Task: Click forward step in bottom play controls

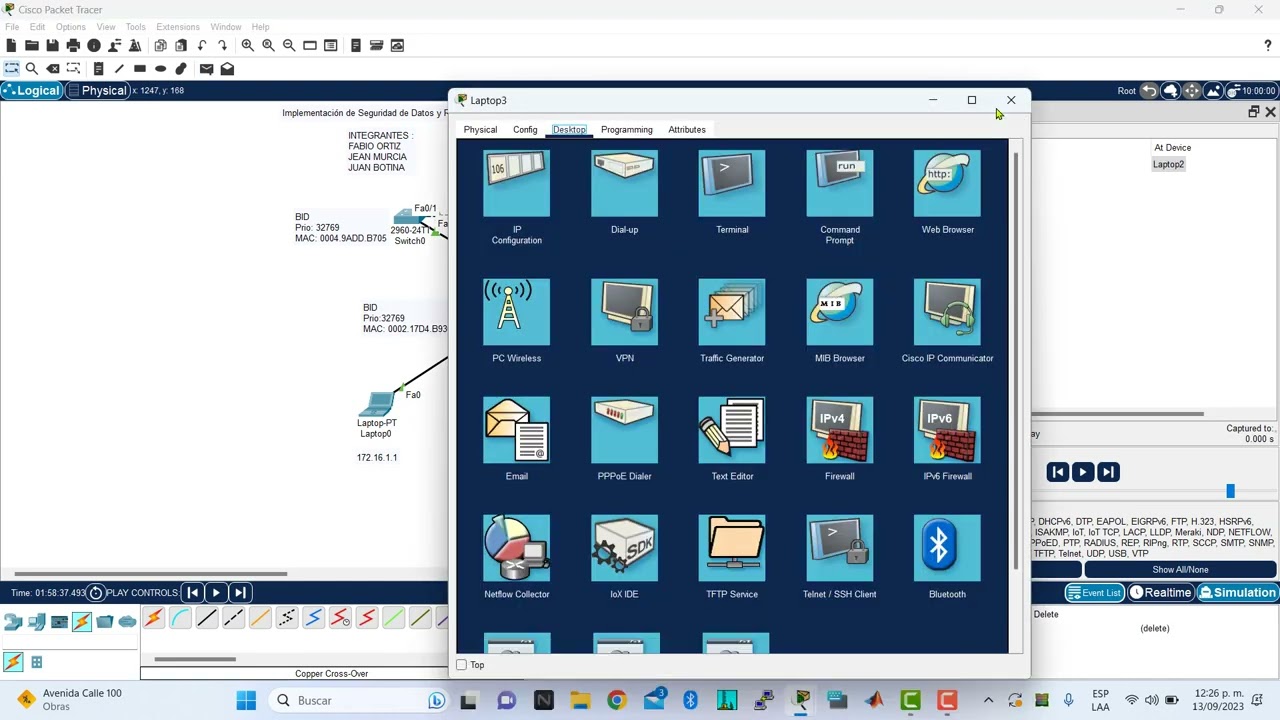Action: pos(239,593)
